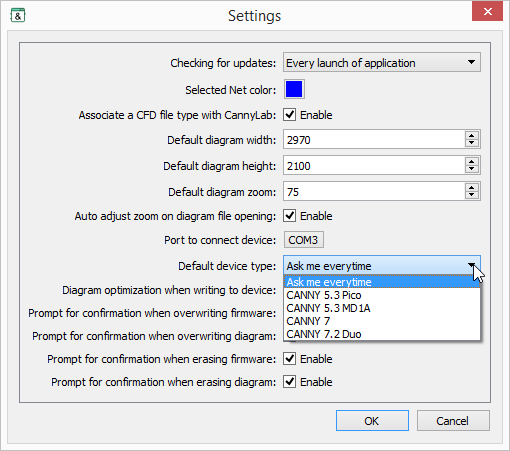The height and width of the screenshot is (451, 510).
Task: Increase Default diagram width with up arrow
Action: 471,135
